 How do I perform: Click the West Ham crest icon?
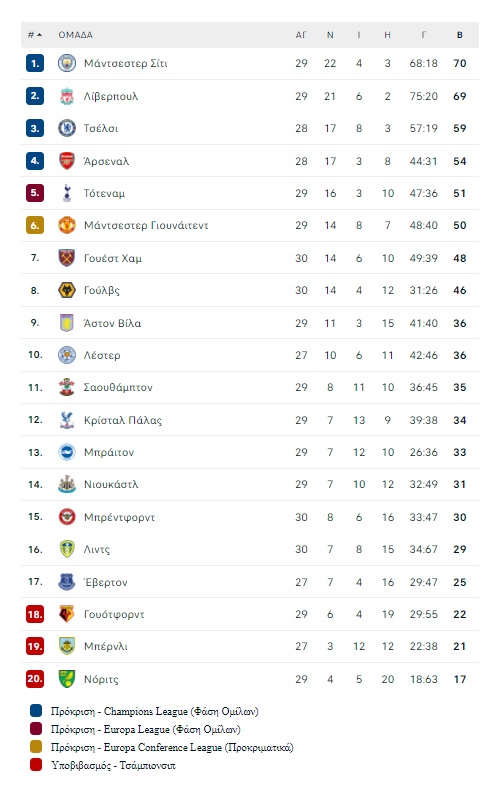pos(67,258)
